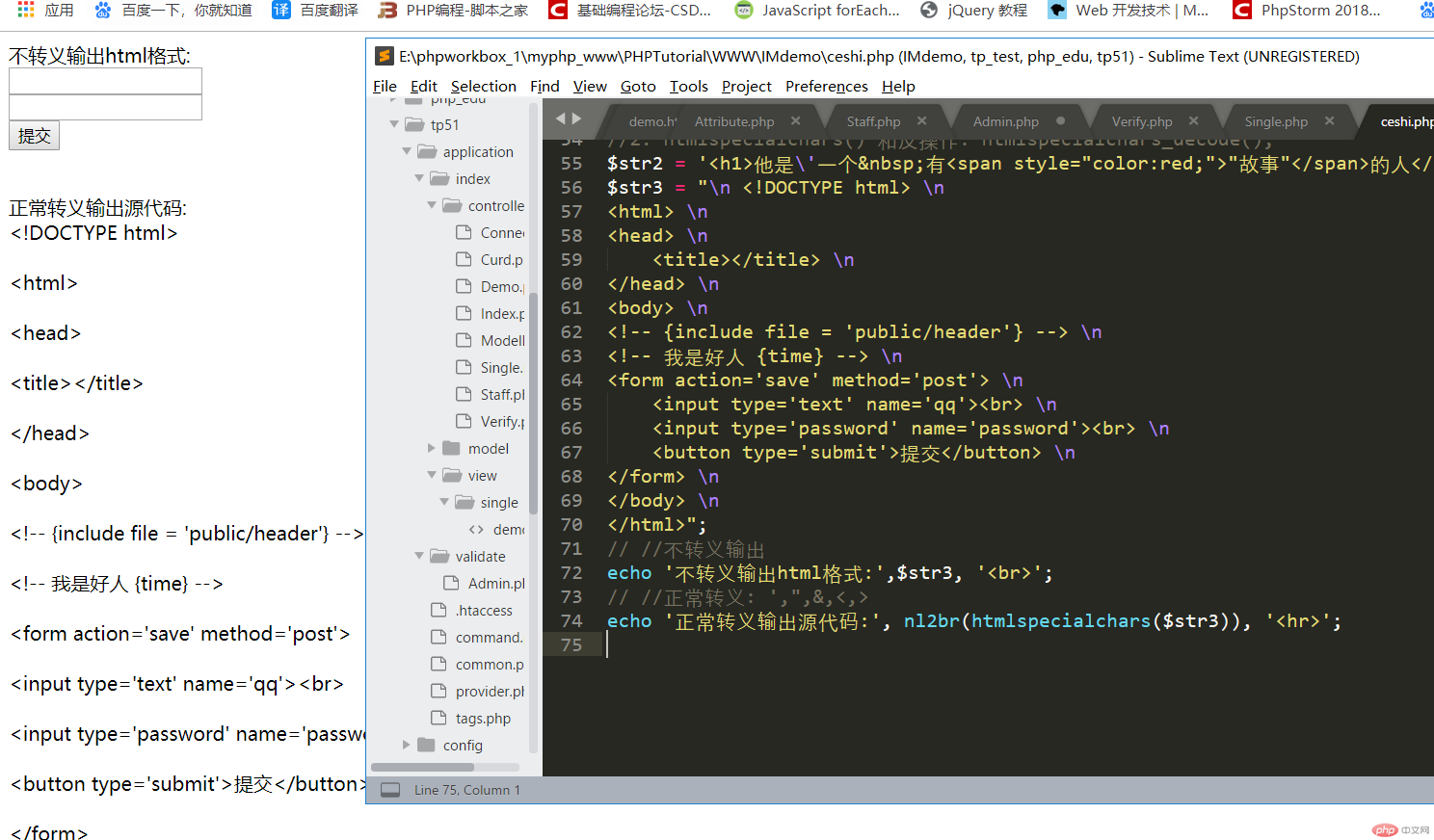Click the tp51 folder icon

click(415, 124)
